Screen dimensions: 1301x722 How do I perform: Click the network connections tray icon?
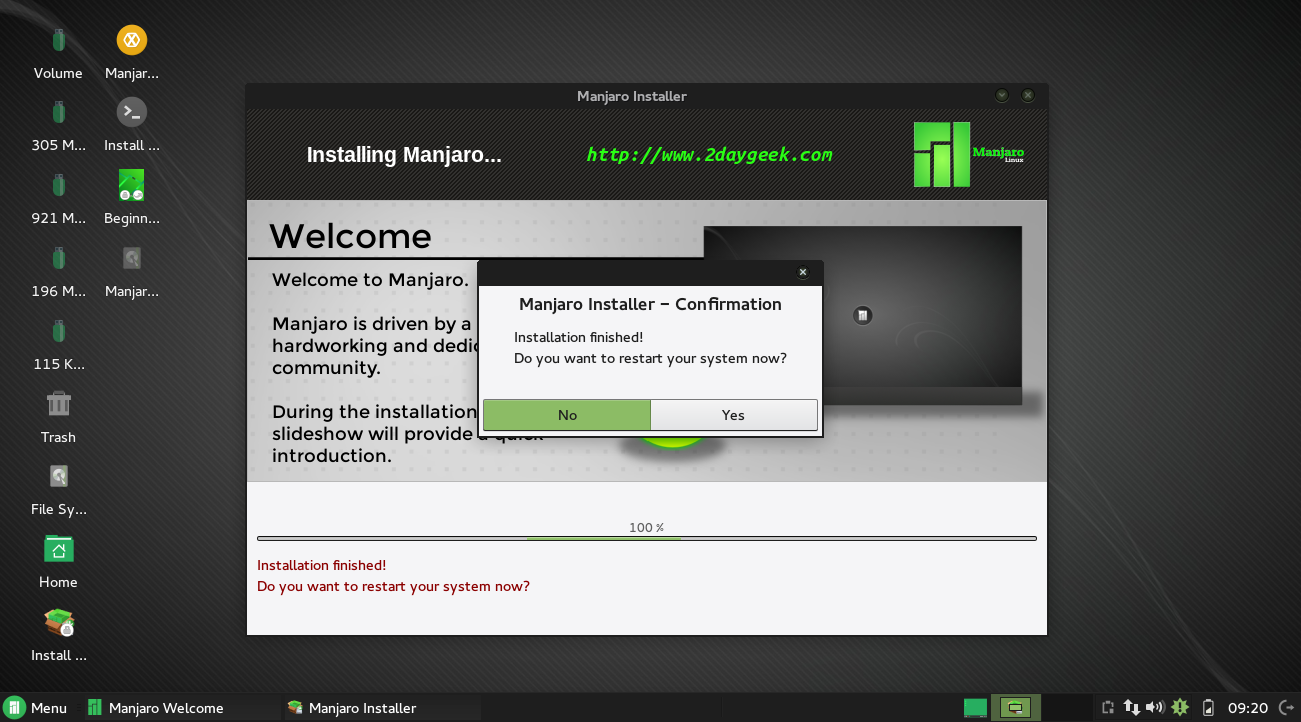[x=1132, y=708]
